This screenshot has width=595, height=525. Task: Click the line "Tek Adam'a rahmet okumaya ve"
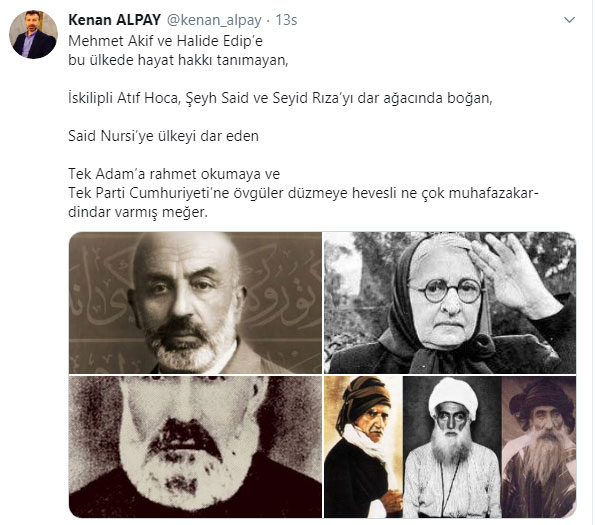[x=174, y=174]
